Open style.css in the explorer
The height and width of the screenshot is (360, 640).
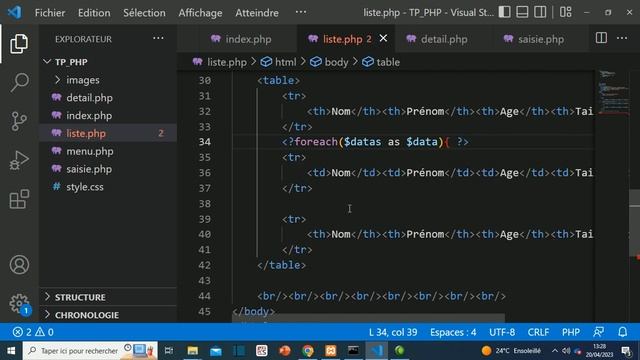[x=108, y=187]
